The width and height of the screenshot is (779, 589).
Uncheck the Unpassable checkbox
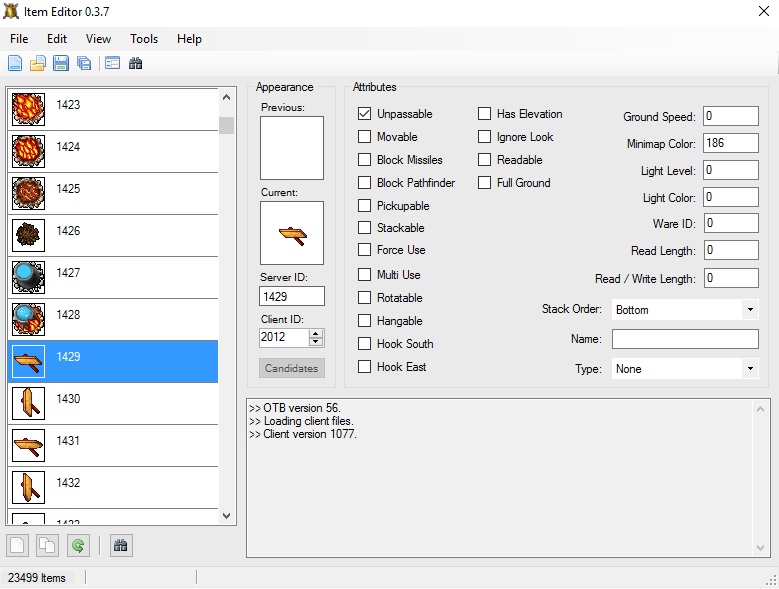coord(364,114)
